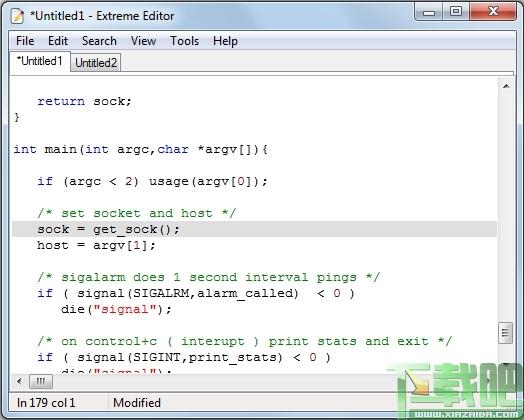524x420 pixels.
Task: Open the Search menu
Action: click(99, 41)
